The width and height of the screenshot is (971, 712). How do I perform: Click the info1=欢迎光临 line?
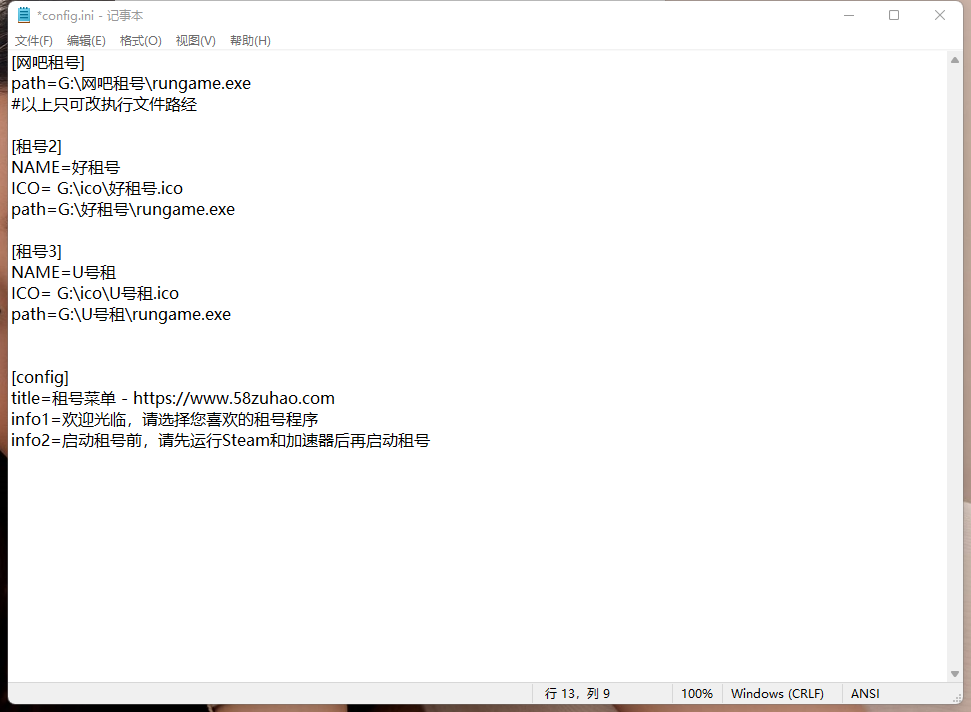pyautogui.click(x=165, y=420)
